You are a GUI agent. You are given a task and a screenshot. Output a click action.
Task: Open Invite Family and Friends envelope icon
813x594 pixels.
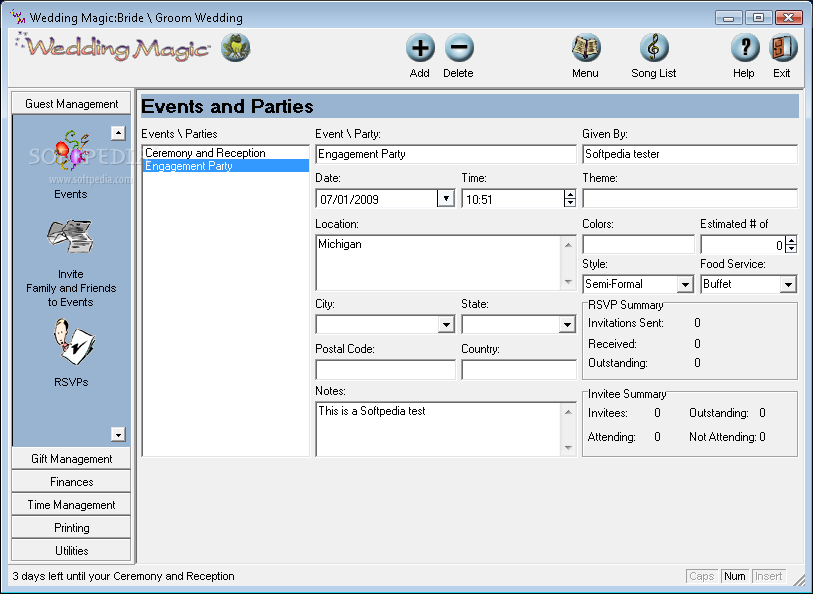click(70, 237)
